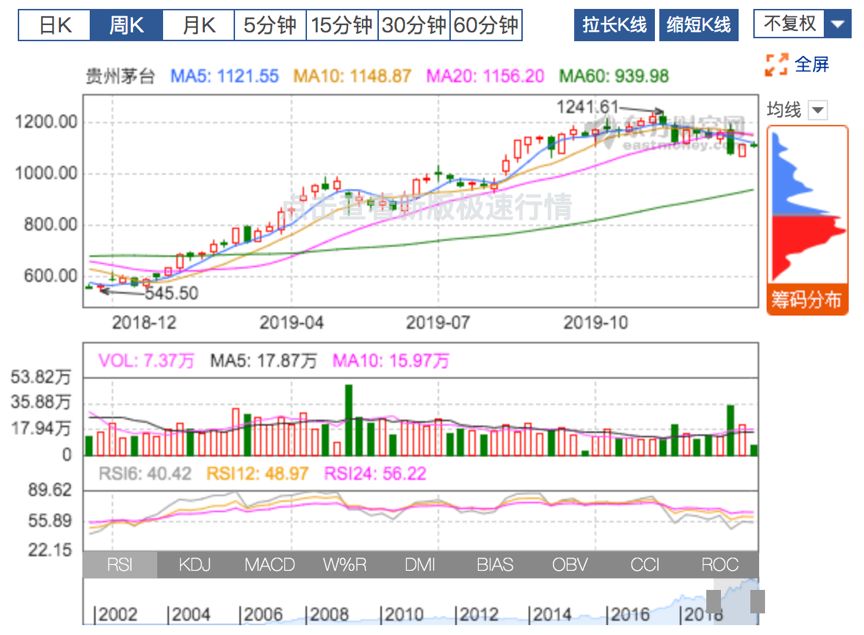Click the 2019-04 date axis label
The height and width of the screenshot is (635, 864).
[291, 322]
